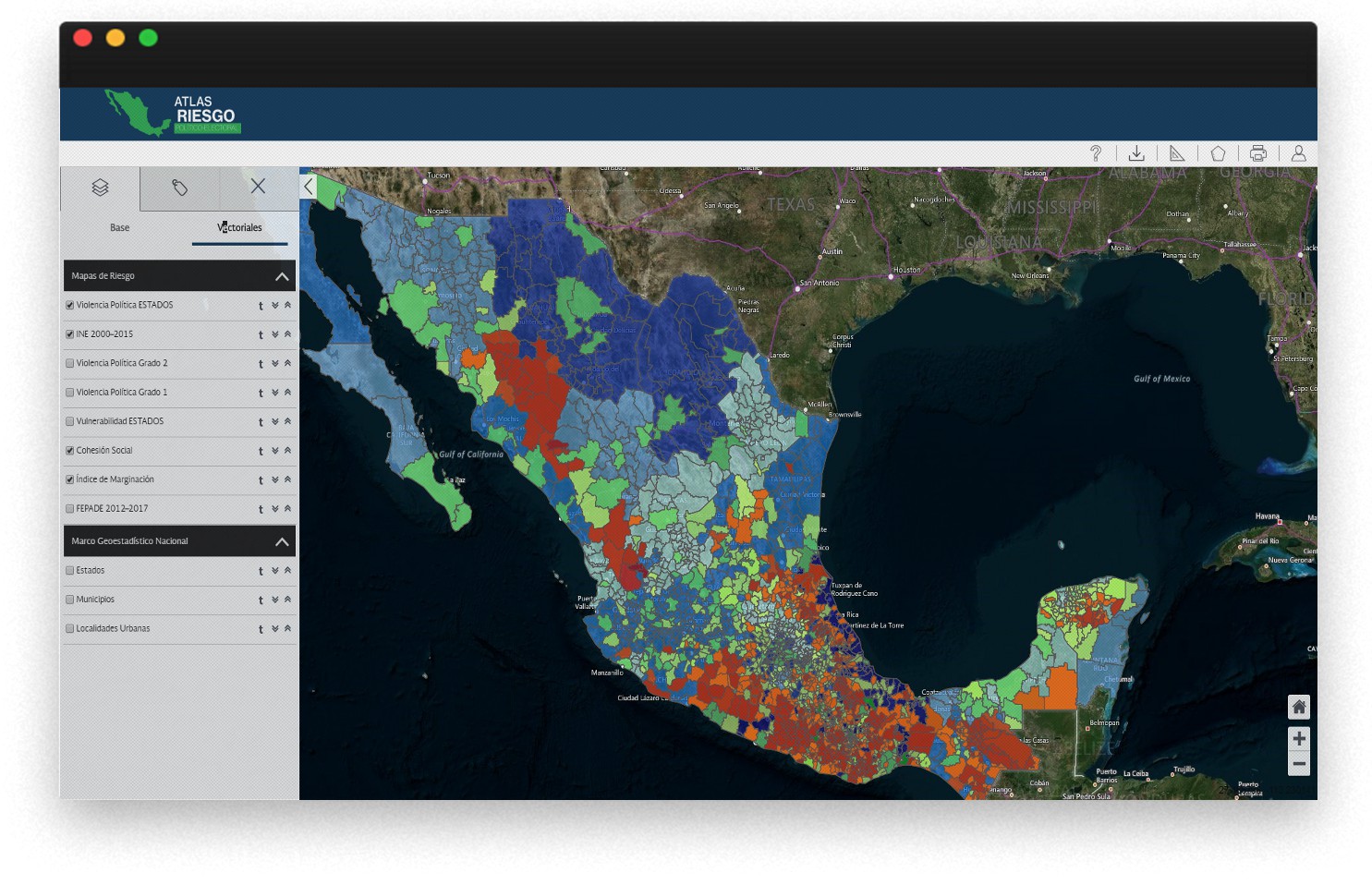This screenshot has height=885, width=1372.
Task: Collapse the side panel with left arrow
Action: click(x=309, y=187)
